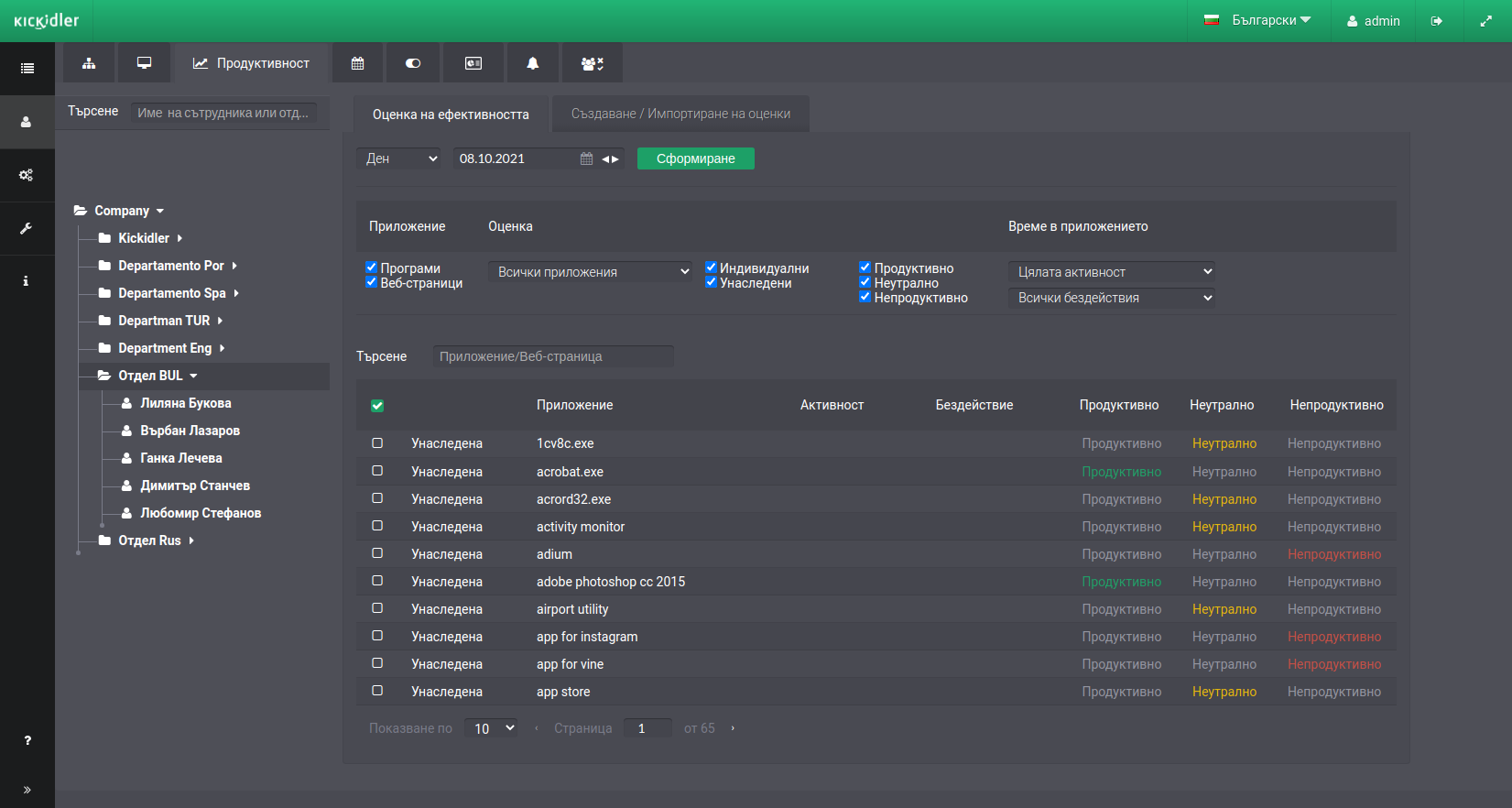Uncheck the Неутрално filter checkbox
1512x808 pixels.
point(865,282)
